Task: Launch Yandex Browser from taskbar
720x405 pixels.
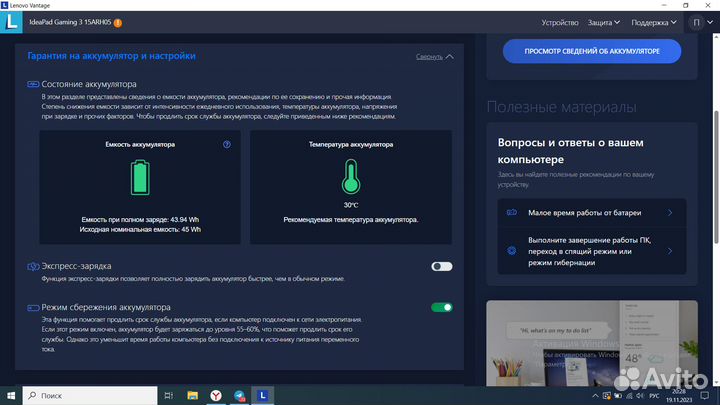Action: [216, 395]
